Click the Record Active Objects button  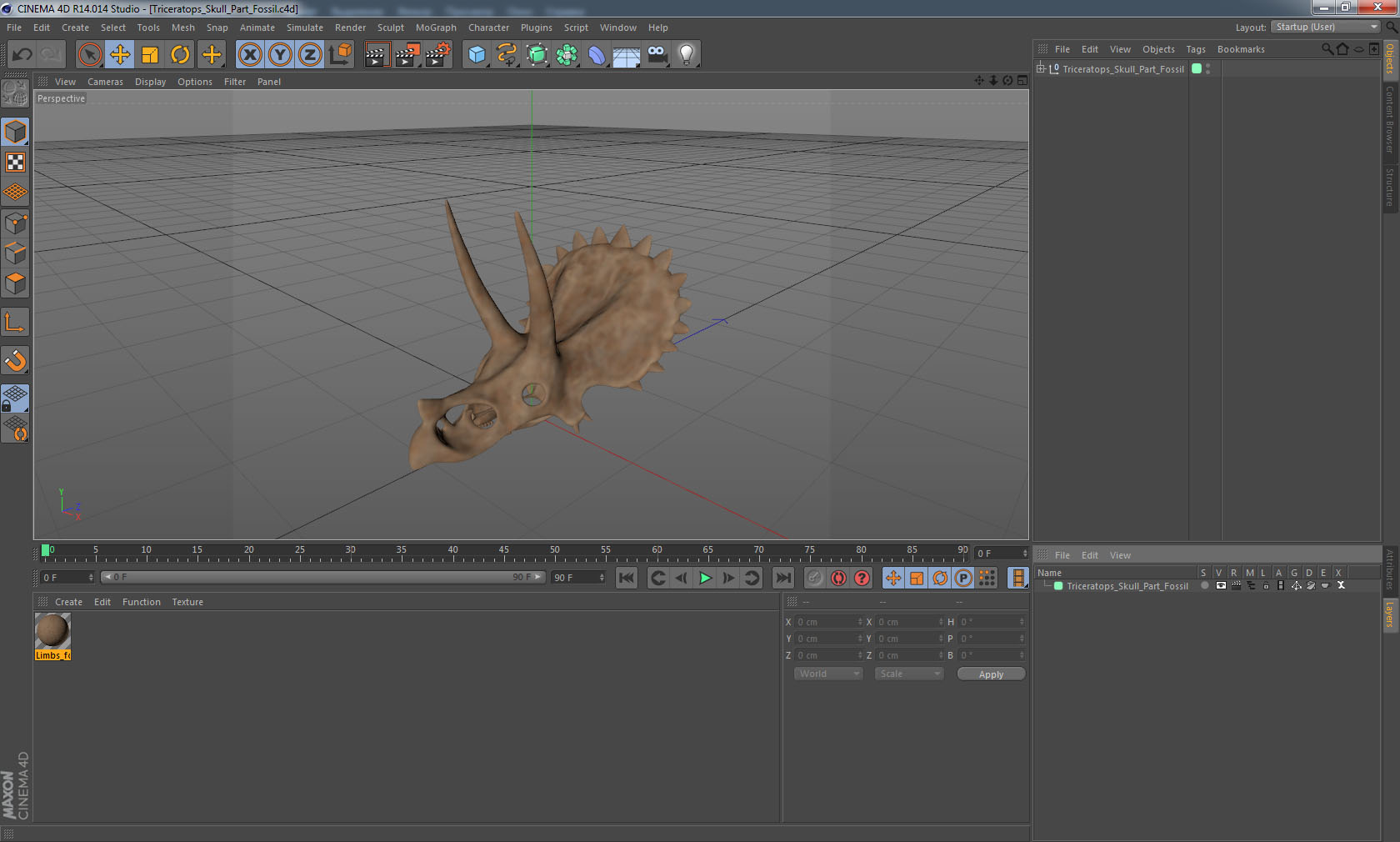(815, 578)
